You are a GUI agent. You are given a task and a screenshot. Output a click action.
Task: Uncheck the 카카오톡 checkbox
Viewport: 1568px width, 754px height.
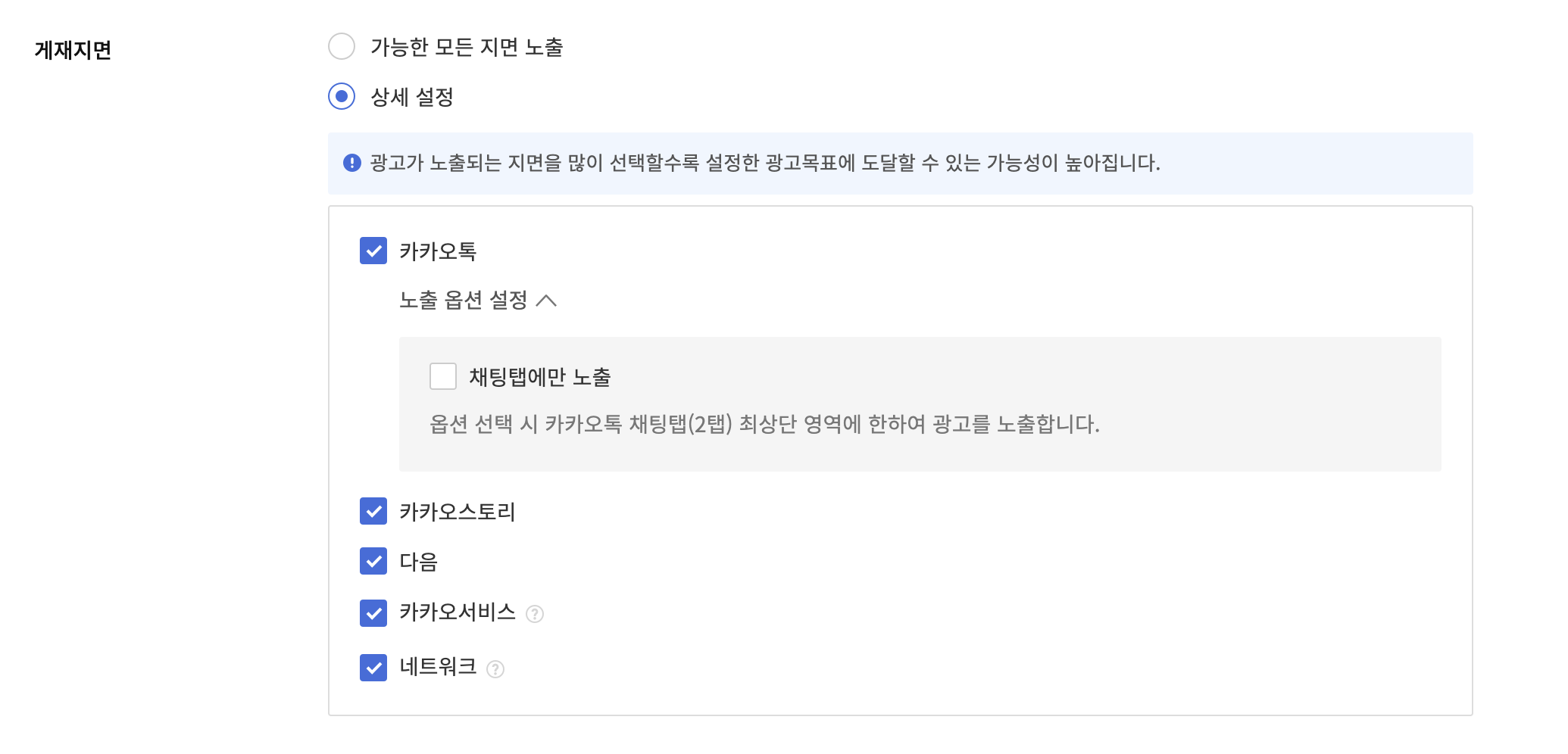373,251
